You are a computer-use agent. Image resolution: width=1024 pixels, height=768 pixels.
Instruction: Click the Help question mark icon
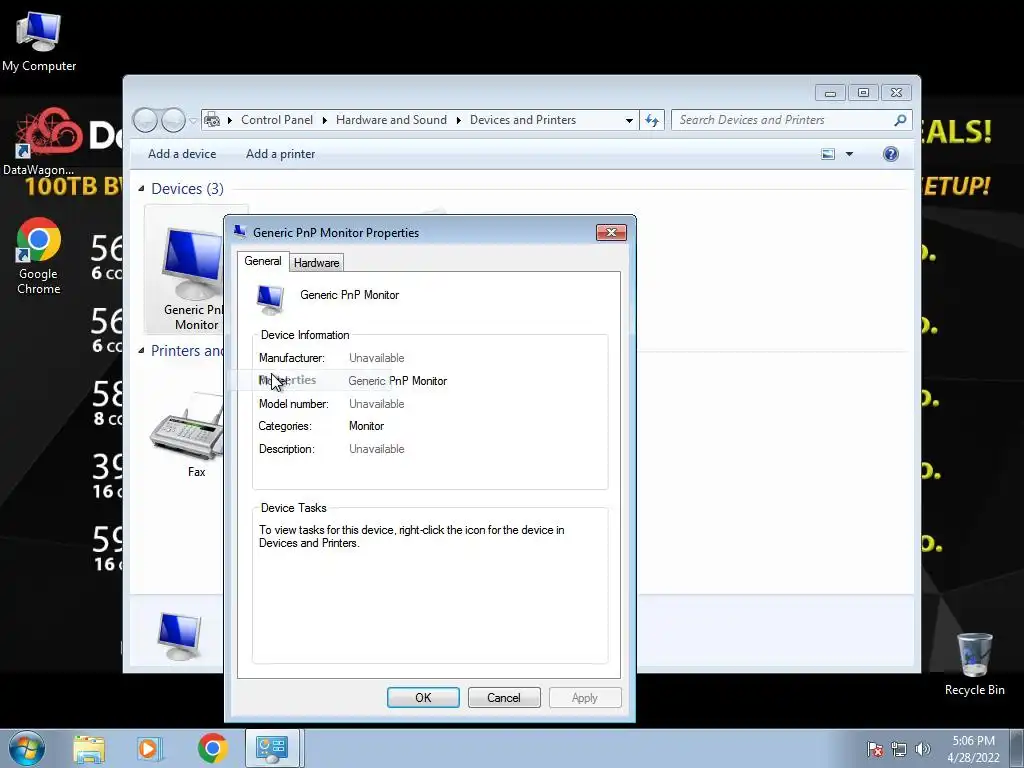pyautogui.click(x=891, y=154)
